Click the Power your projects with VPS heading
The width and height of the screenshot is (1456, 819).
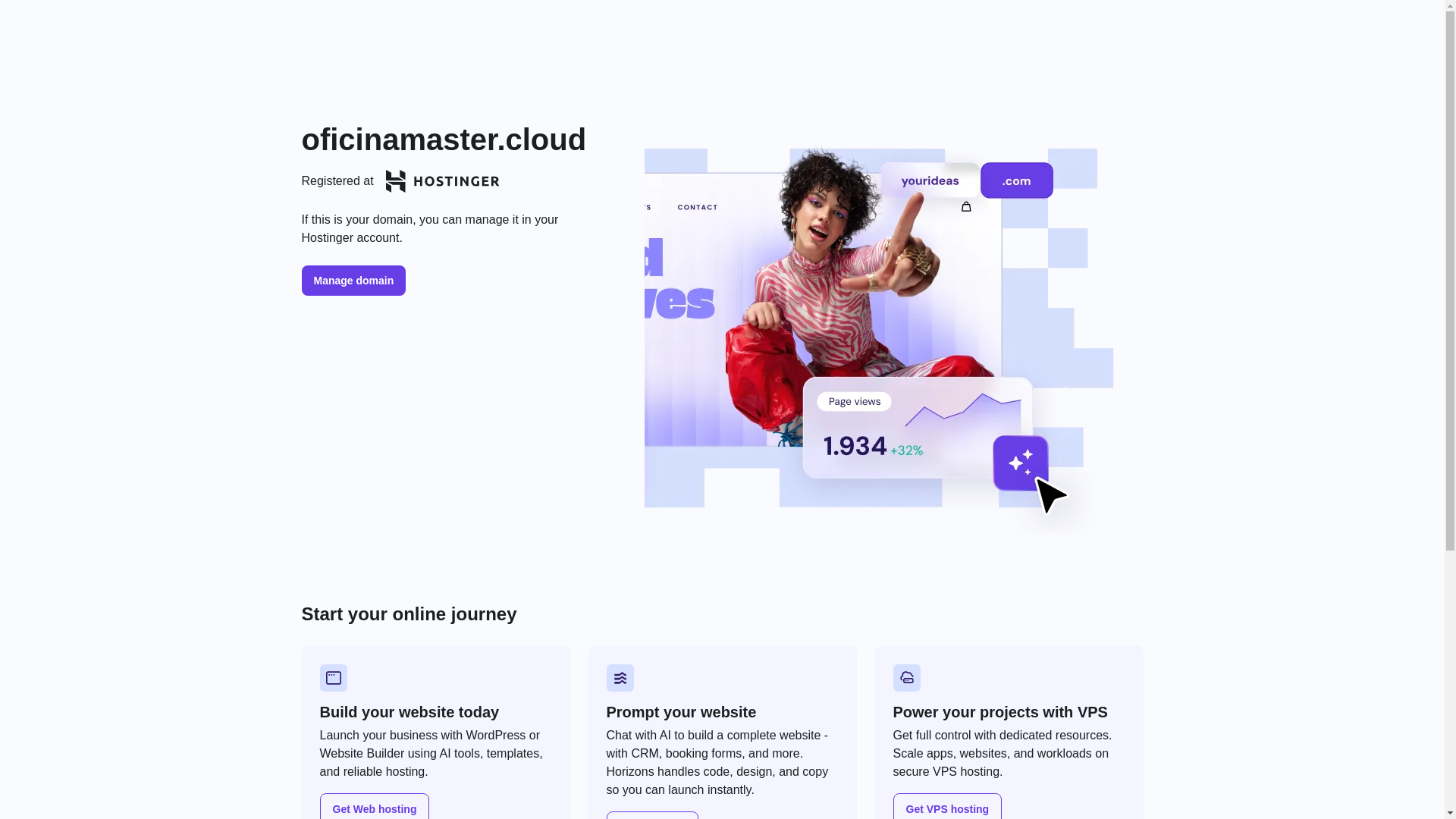point(999,712)
